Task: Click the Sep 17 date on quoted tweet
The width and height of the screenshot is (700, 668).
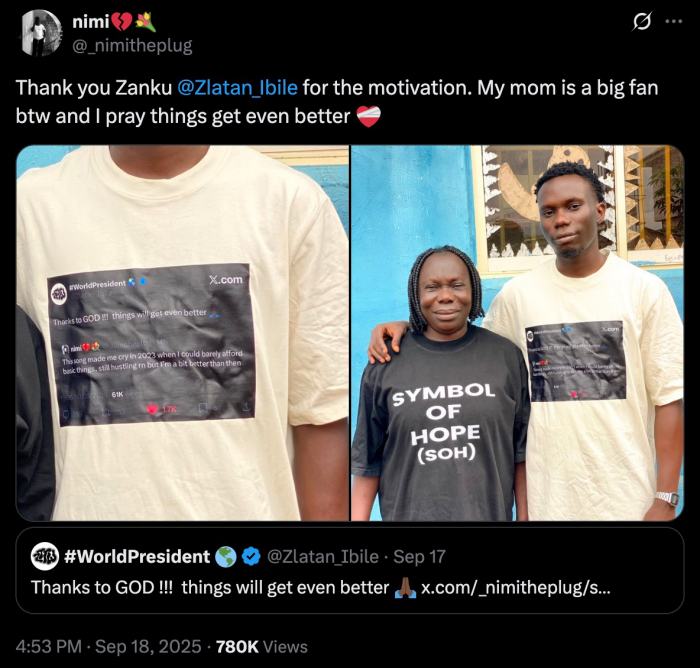Action: click(421, 557)
